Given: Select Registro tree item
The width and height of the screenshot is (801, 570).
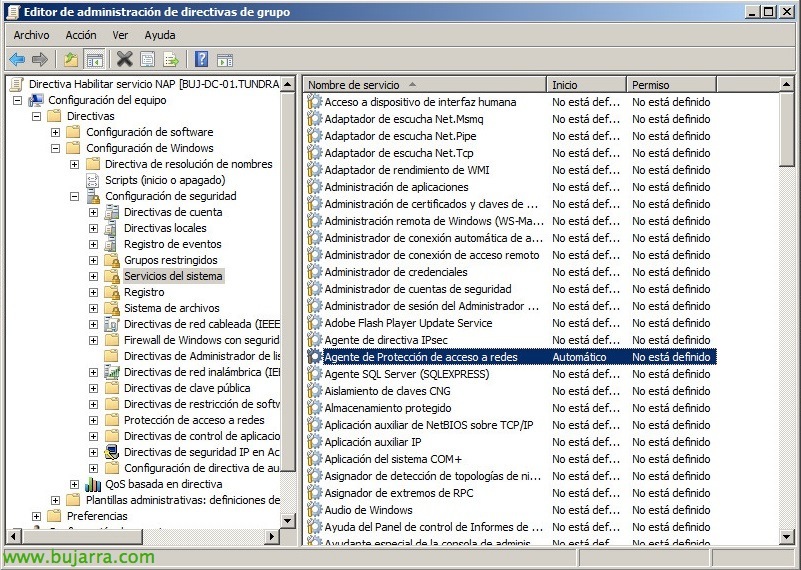Looking at the screenshot, I should [144, 292].
